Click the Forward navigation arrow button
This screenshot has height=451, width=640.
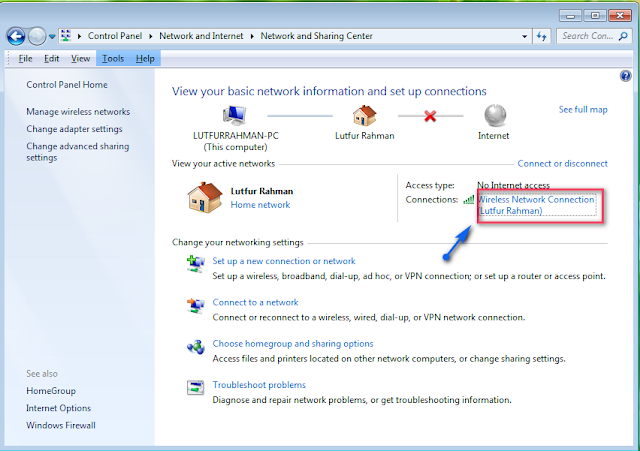coord(37,36)
